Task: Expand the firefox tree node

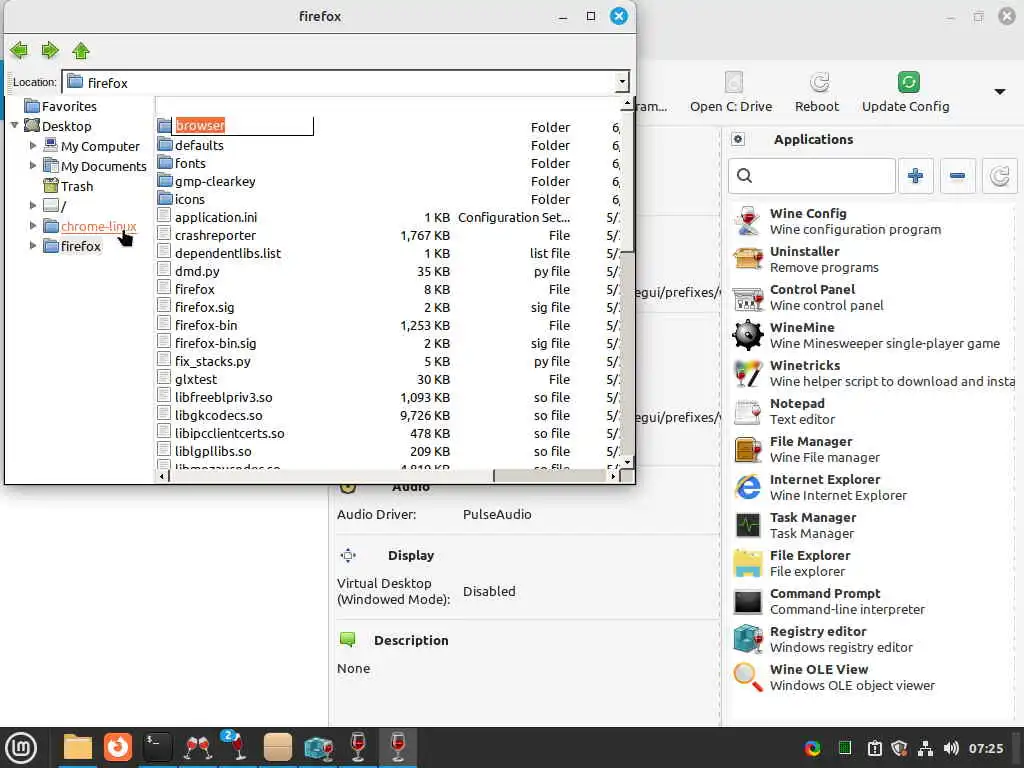Action: pos(33,246)
